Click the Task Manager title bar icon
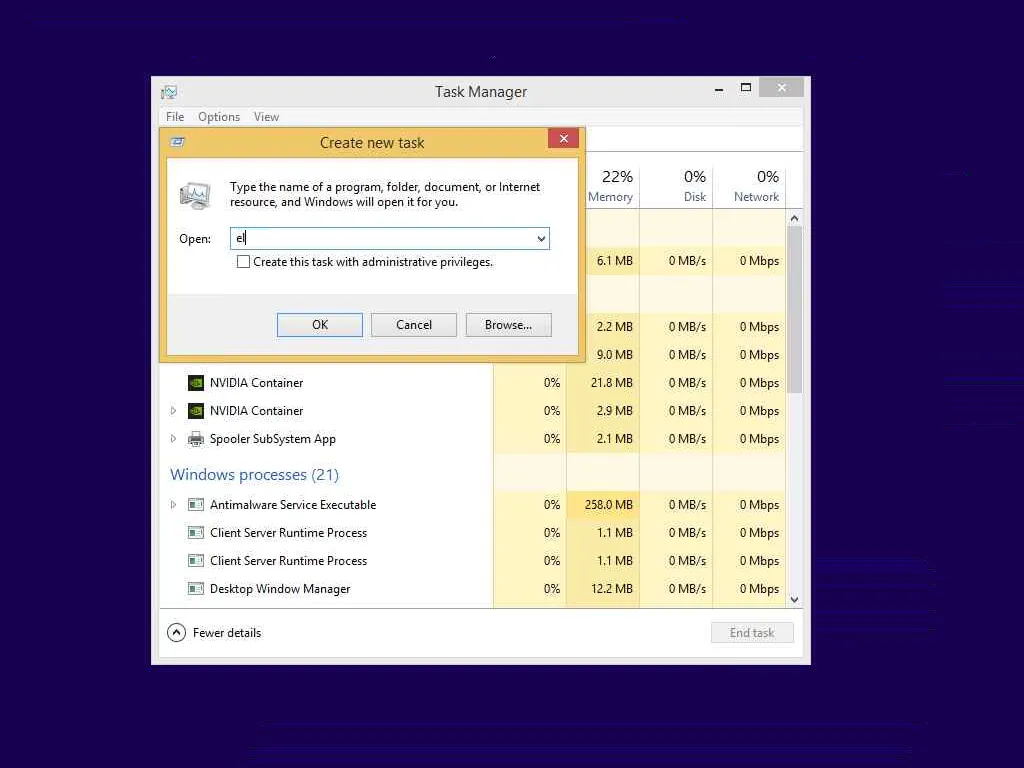 [169, 91]
